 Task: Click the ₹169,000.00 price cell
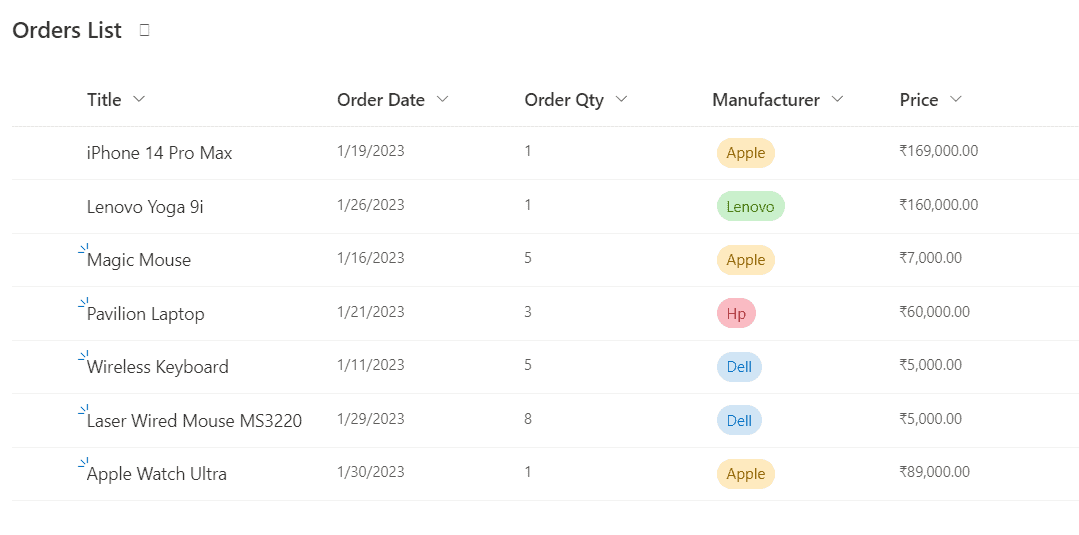tap(939, 151)
